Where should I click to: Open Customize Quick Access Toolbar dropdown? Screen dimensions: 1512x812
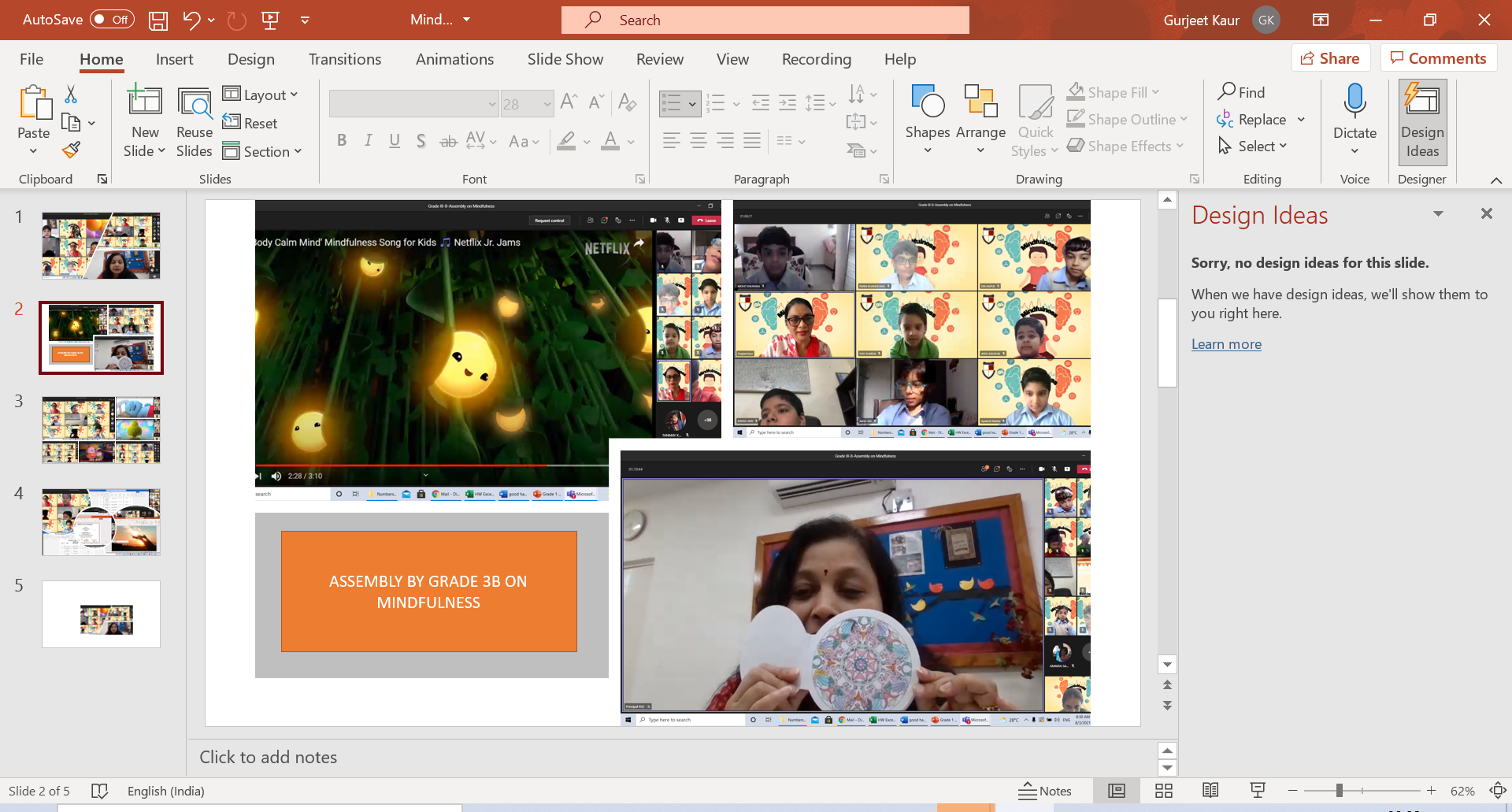305,20
